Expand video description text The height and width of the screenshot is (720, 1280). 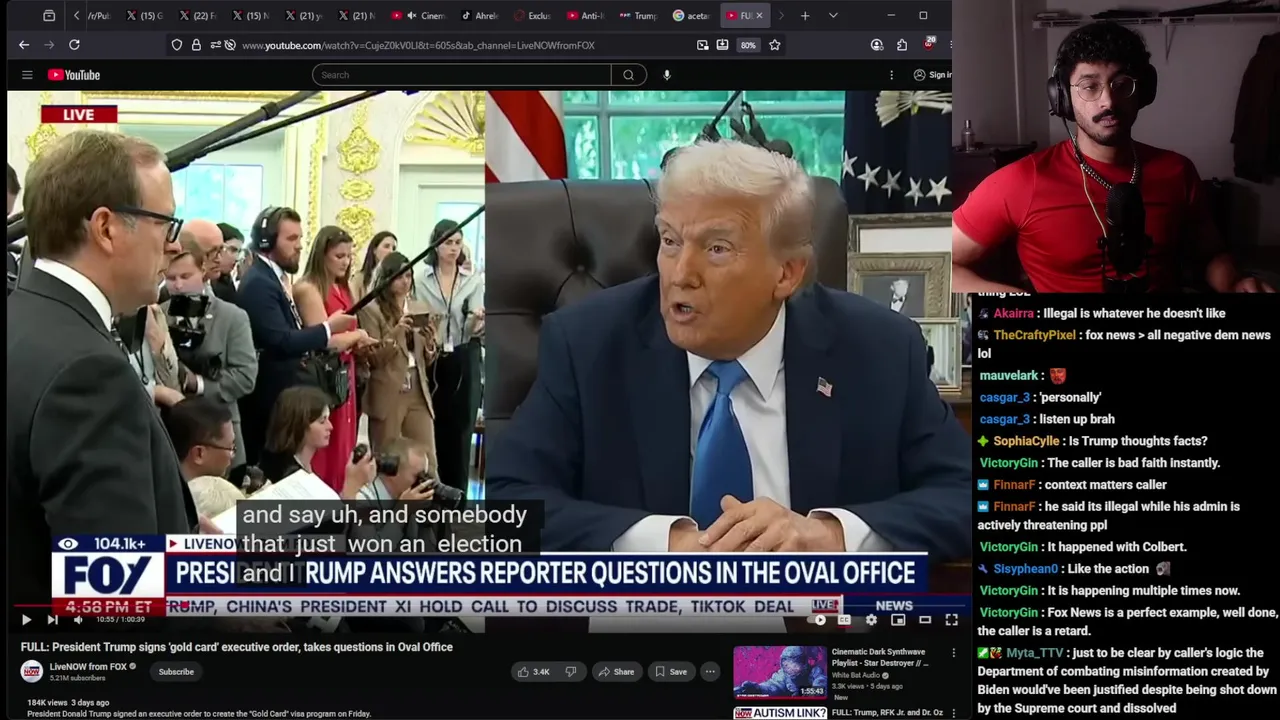point(199,714)
